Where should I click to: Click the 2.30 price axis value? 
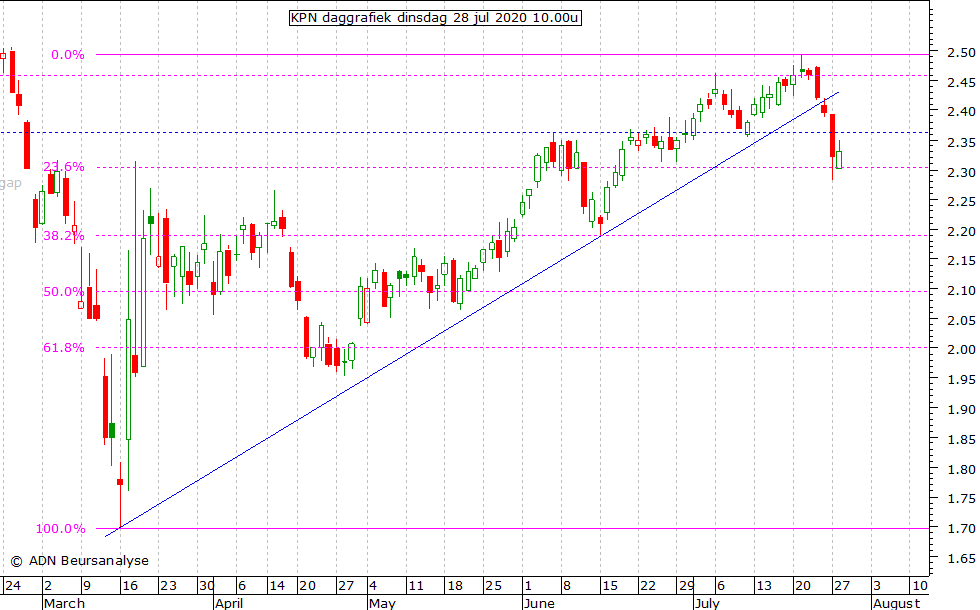click(961, 172)
